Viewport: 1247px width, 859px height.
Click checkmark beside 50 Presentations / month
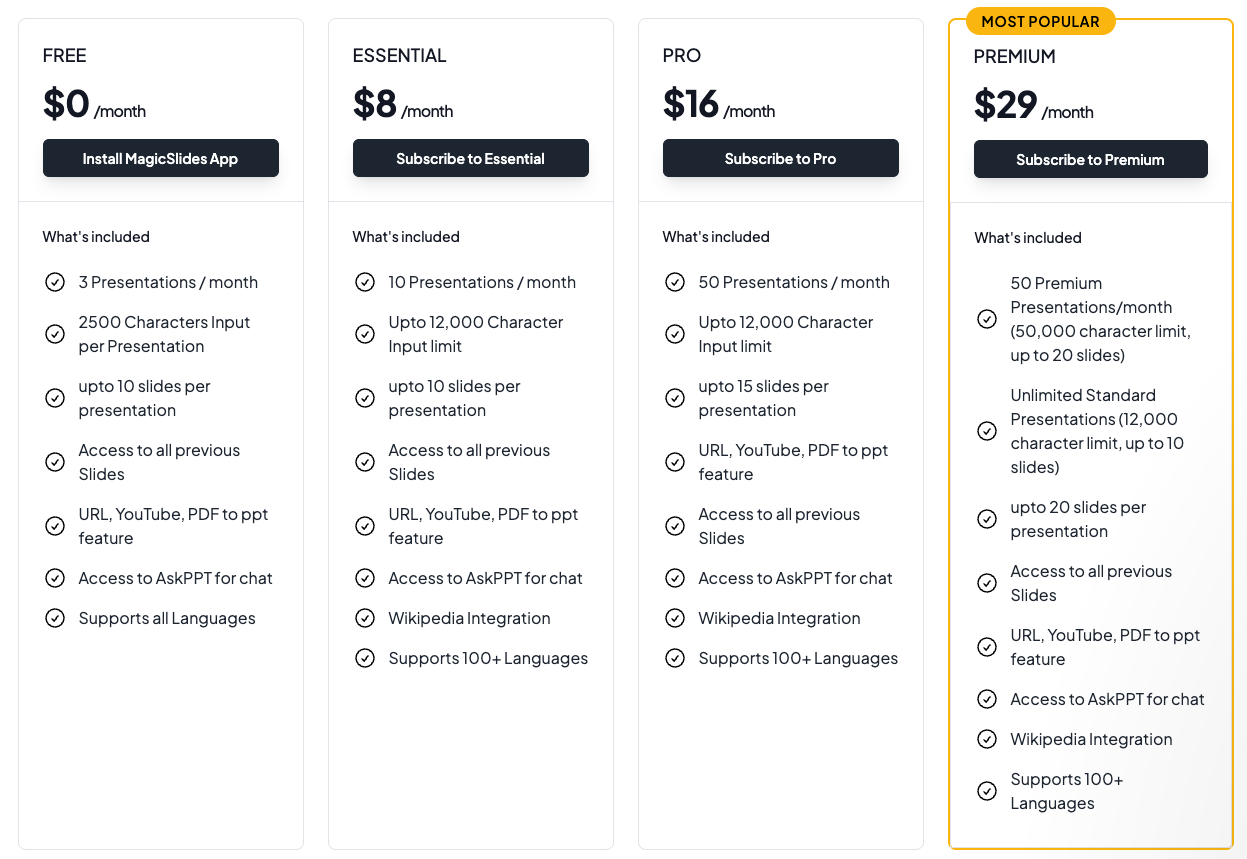pyautogui.click(x=675, y=282)
